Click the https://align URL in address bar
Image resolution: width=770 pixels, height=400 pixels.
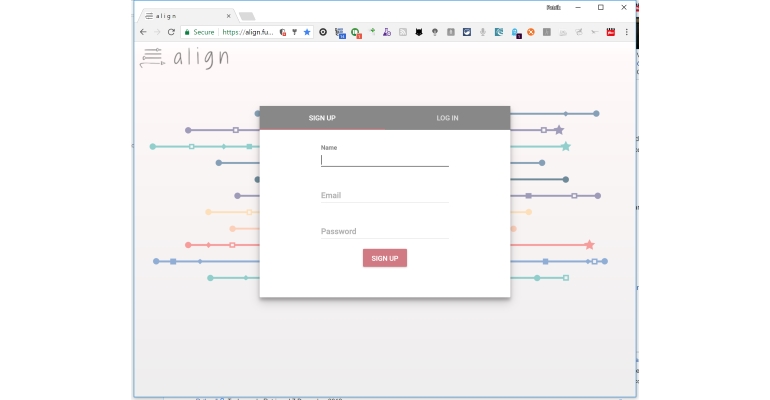click(248, 32)
